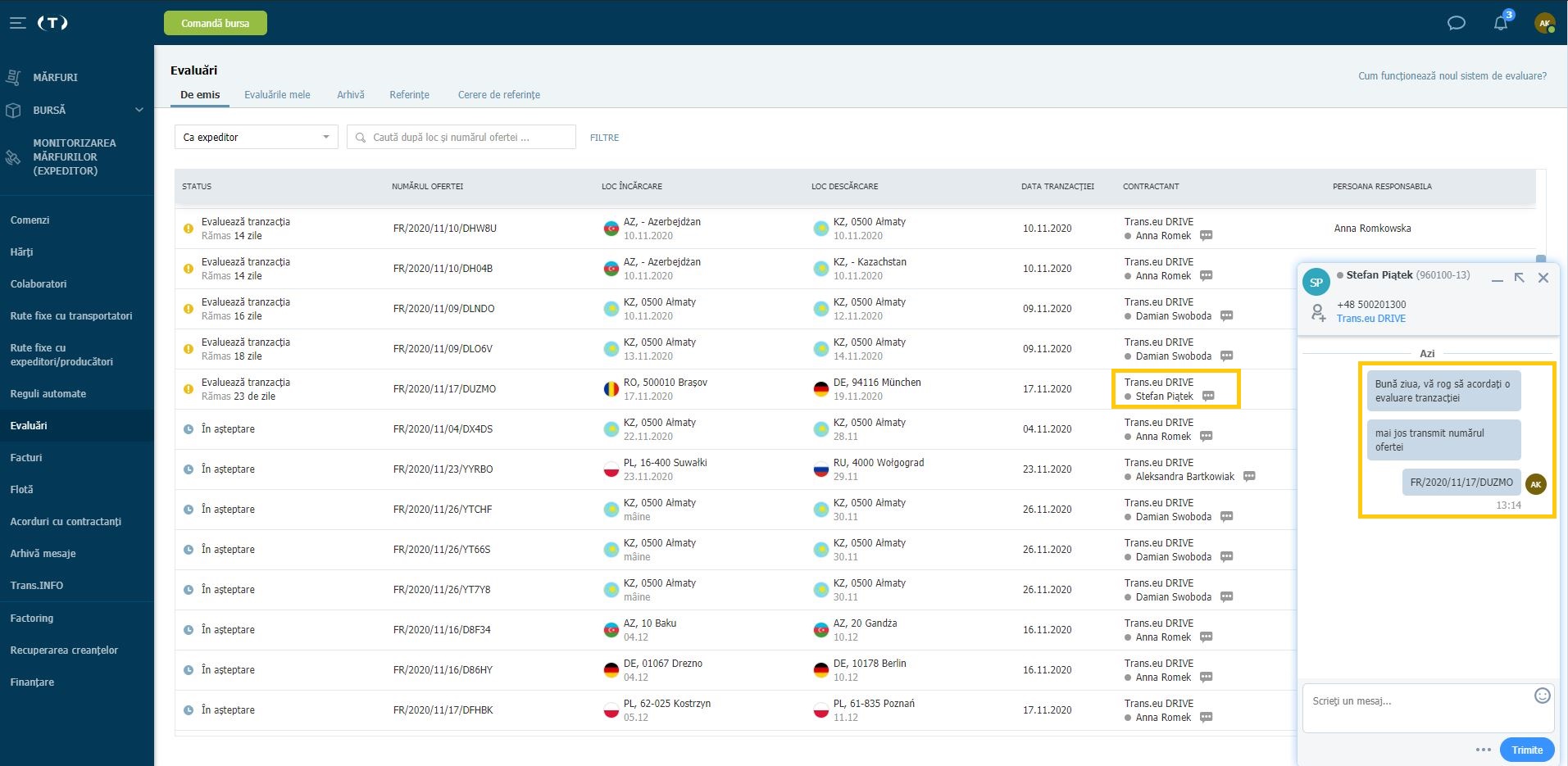Focus the offer search input field

pos(461,137)
